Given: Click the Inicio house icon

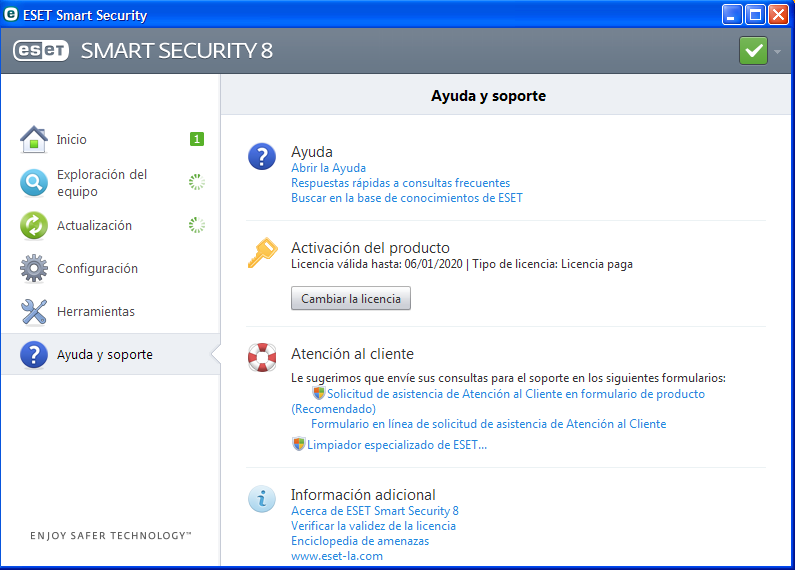Looking at the screenshot, I should 34,139.
